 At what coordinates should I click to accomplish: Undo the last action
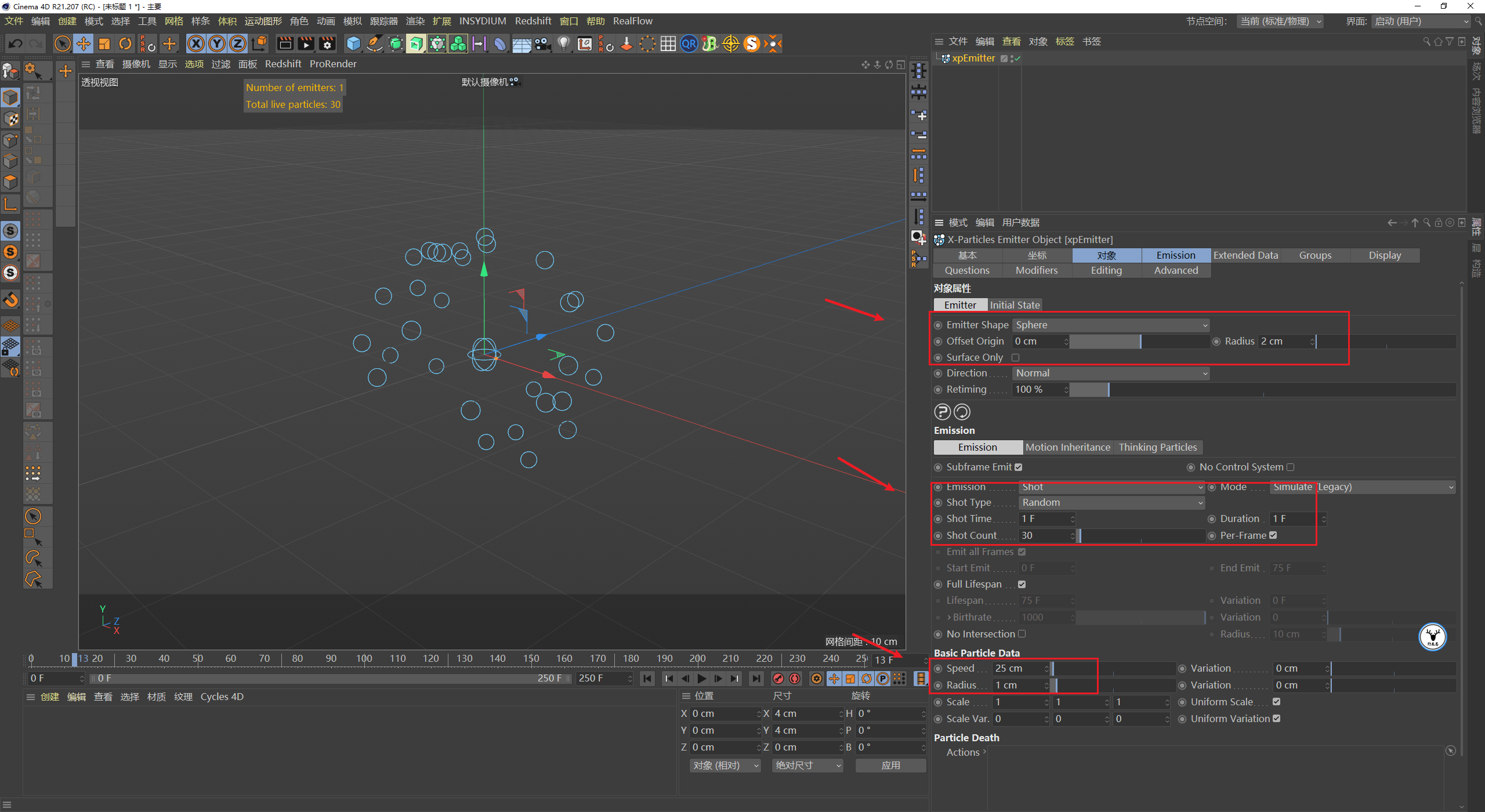click(15, 43)
